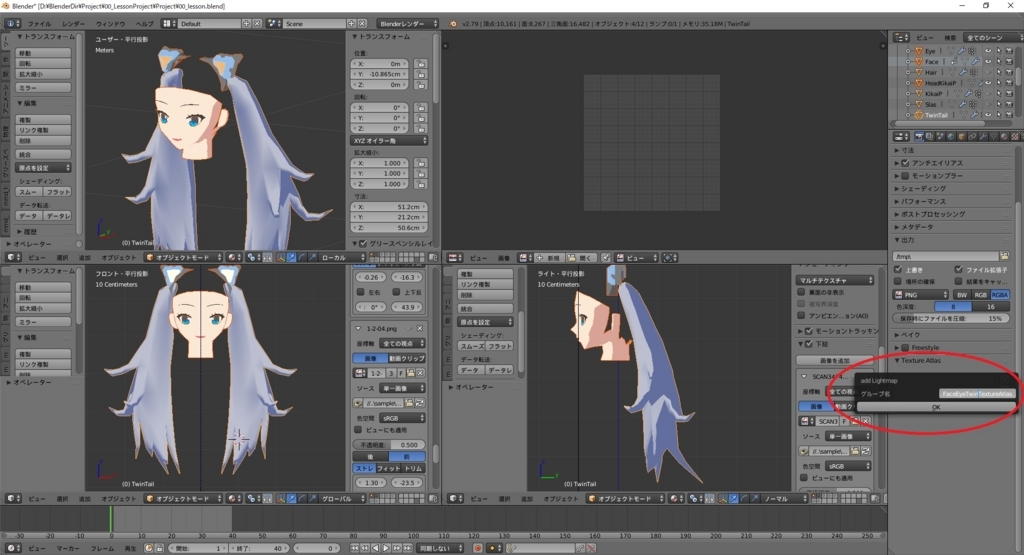1024x555 pixels.
Task: Toggle the ファイル拡張子 checkbox
Action: point(959,269)
